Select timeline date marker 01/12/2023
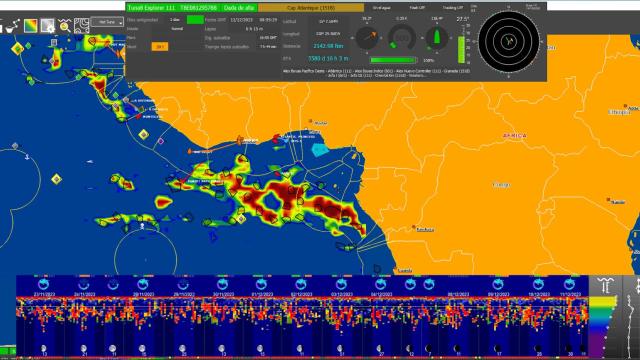Viewport: 640px width, 360px height. [x=262, y=294]
